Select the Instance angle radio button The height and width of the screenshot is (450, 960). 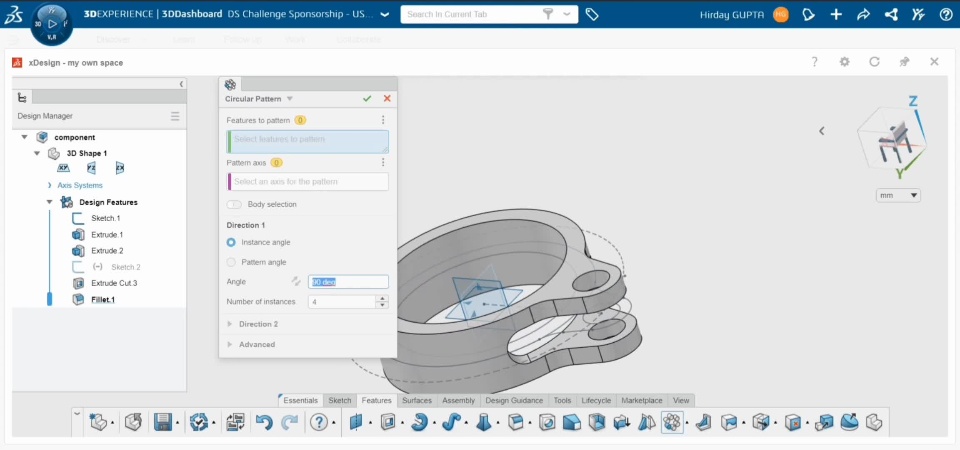tap(231, 242)
